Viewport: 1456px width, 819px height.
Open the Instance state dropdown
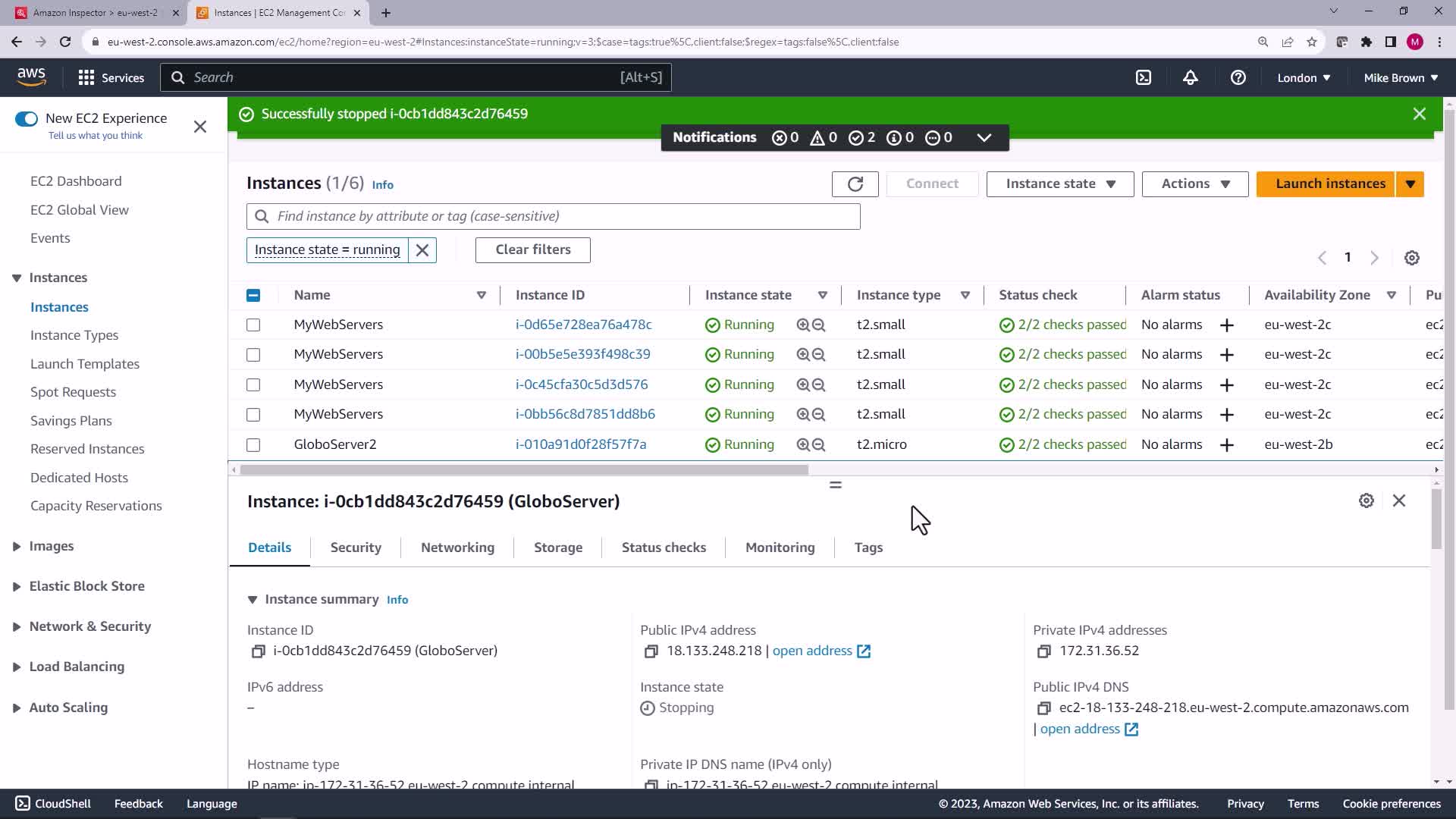tap(1059, 184)
